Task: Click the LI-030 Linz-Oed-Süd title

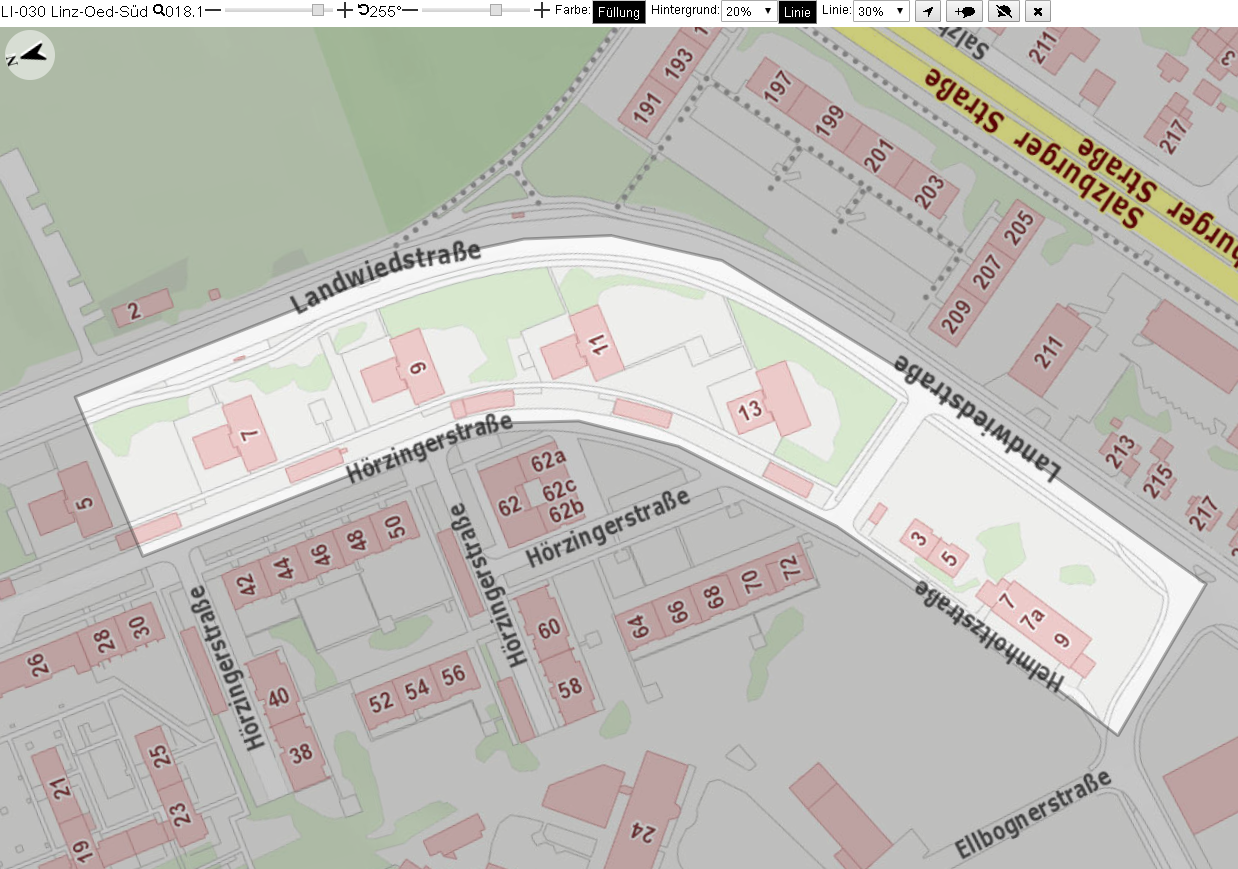Action: [x=74, y=11]
